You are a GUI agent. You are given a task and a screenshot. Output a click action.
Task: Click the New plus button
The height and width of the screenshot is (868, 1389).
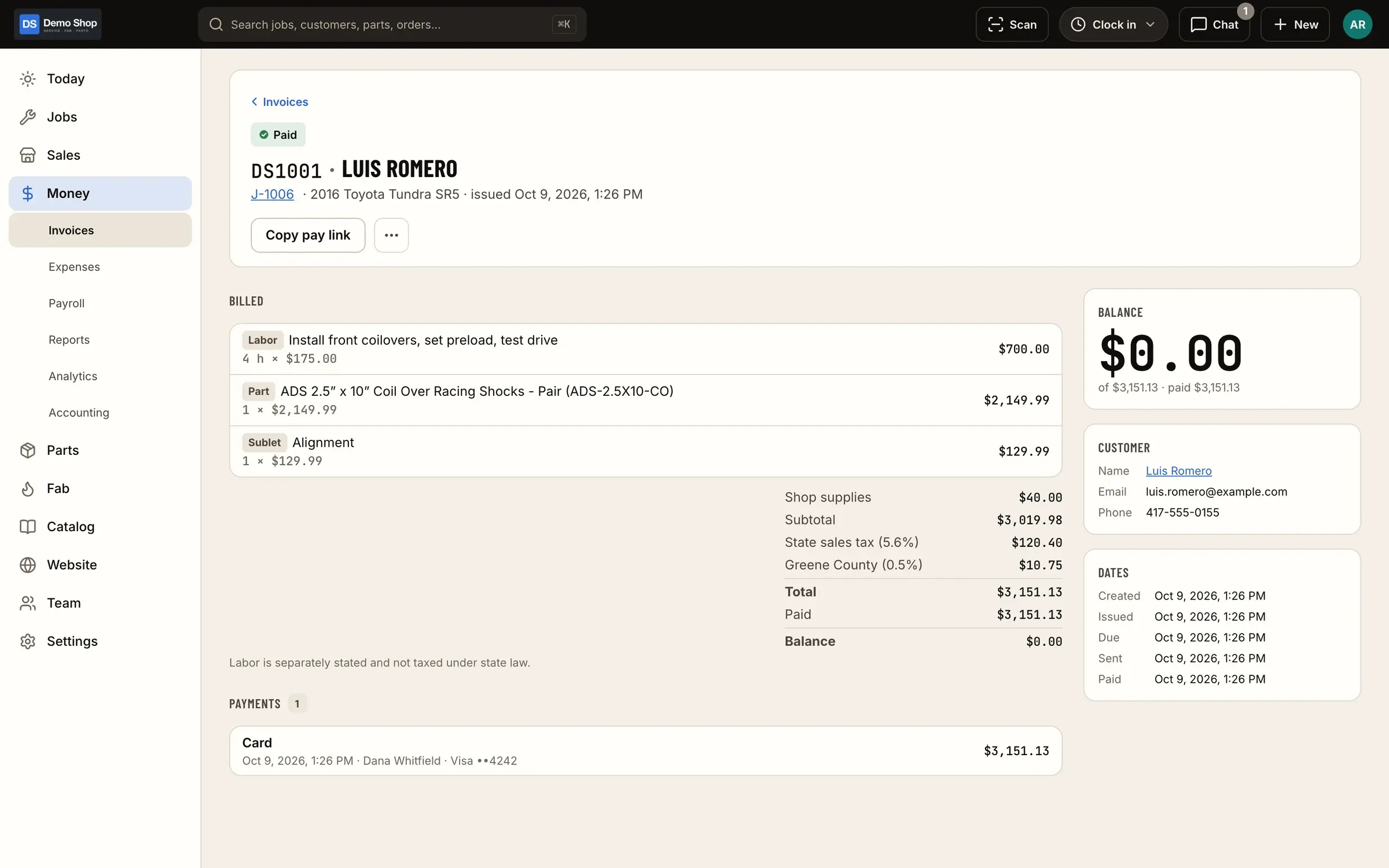pyautogui.click(x=1295, y=24)
